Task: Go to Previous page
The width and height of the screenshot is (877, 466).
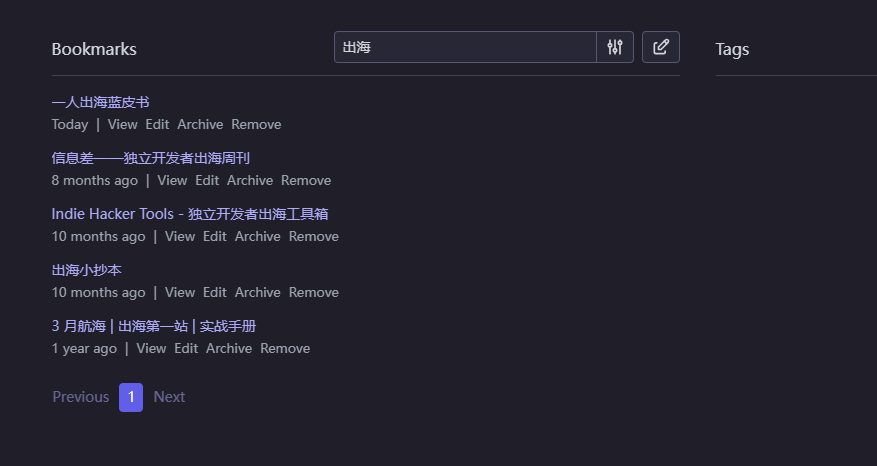Action: [x=81, y=397]
